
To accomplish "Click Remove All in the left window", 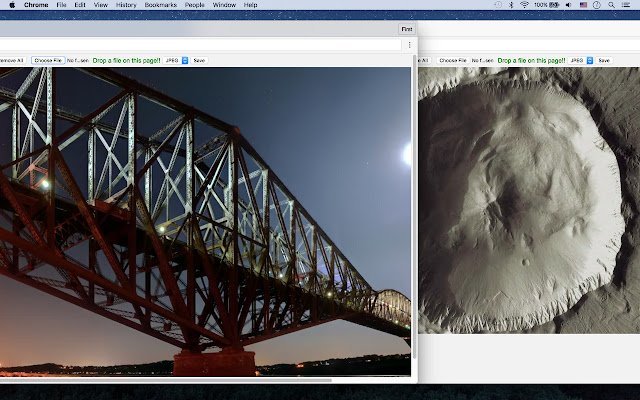I will 13,60.
